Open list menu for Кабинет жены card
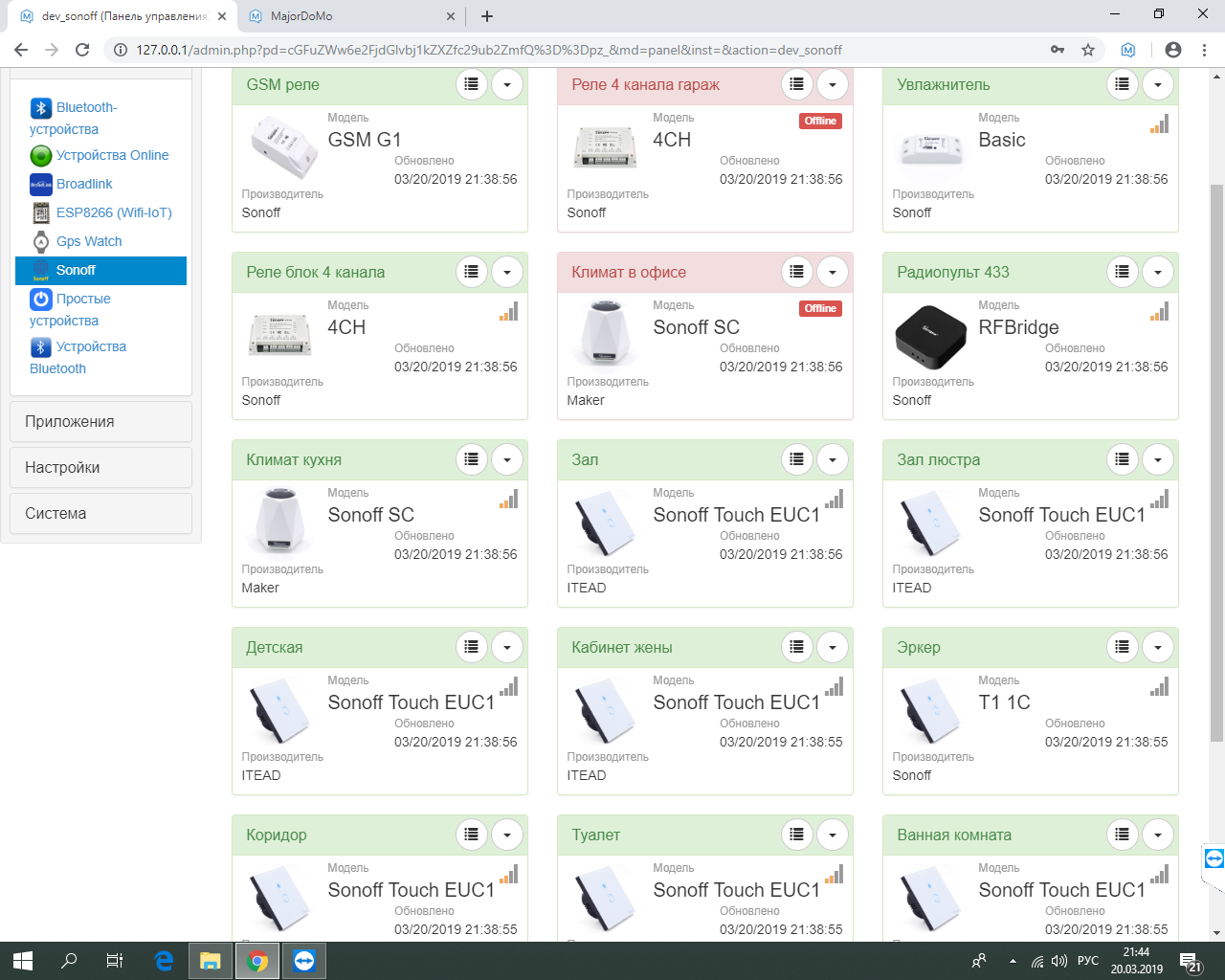Screen dimensions: 1225x980 pos(796,647)
